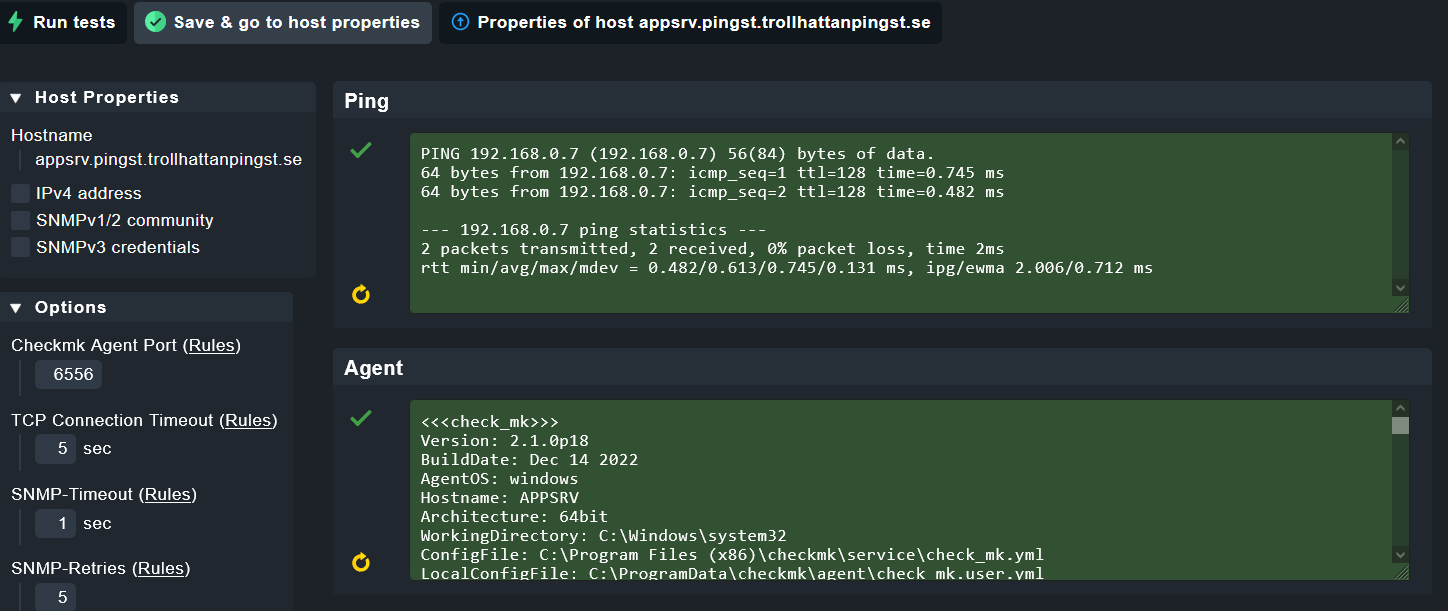Open Rules link for TCP Connection Timeout
The width and height of the screenshot is (1448, 611).
point(248,420)
